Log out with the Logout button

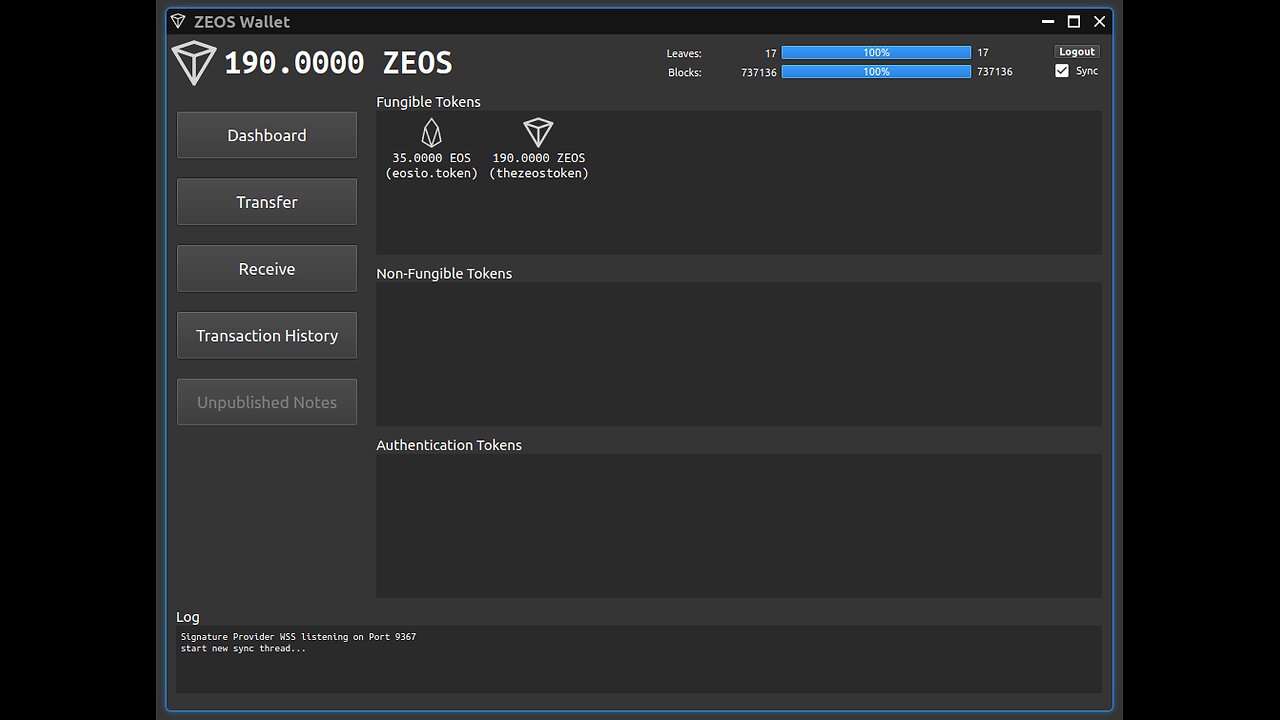1077,52
